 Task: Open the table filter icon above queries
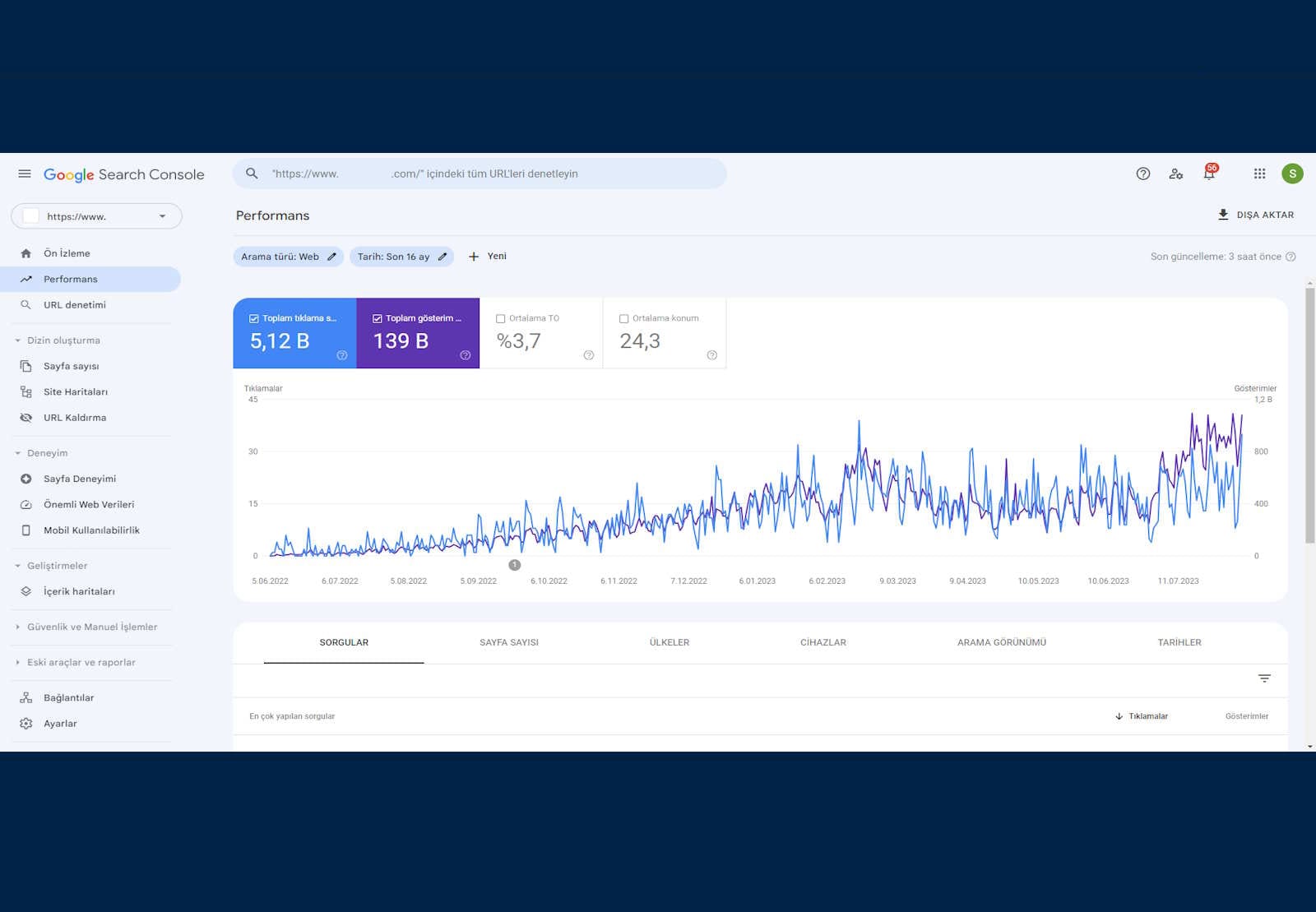pos(1264,678)
